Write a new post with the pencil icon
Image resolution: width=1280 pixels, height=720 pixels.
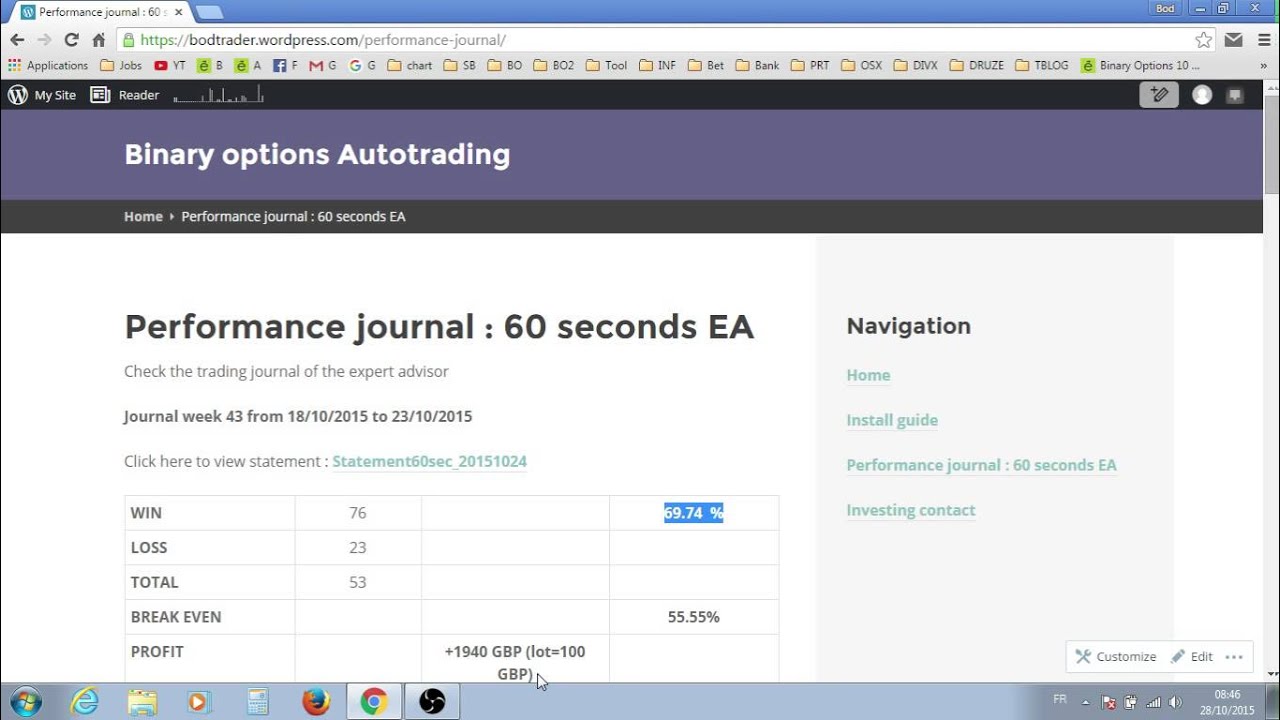(1160, 95)
